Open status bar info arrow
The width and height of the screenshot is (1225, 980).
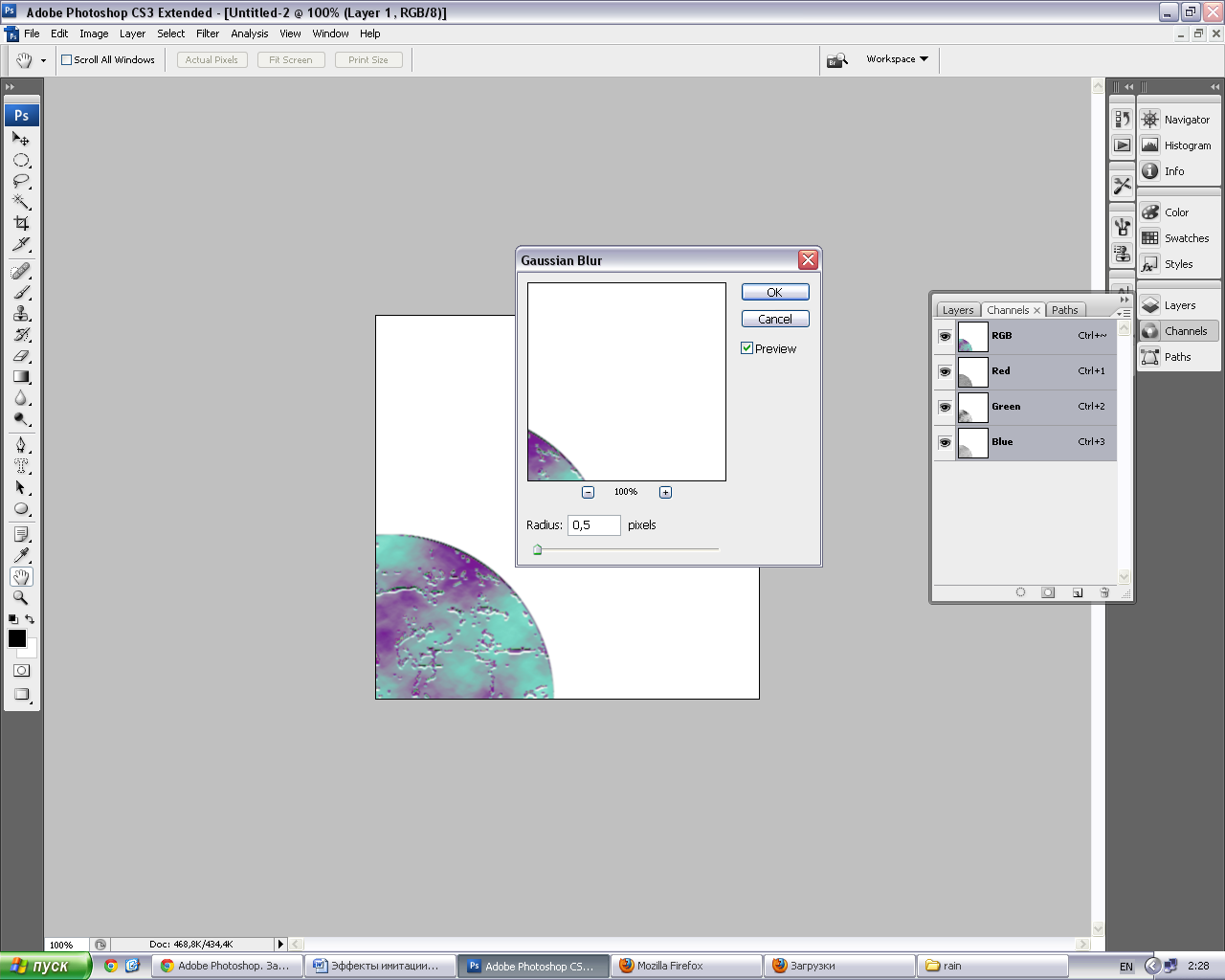pos(280,945)
